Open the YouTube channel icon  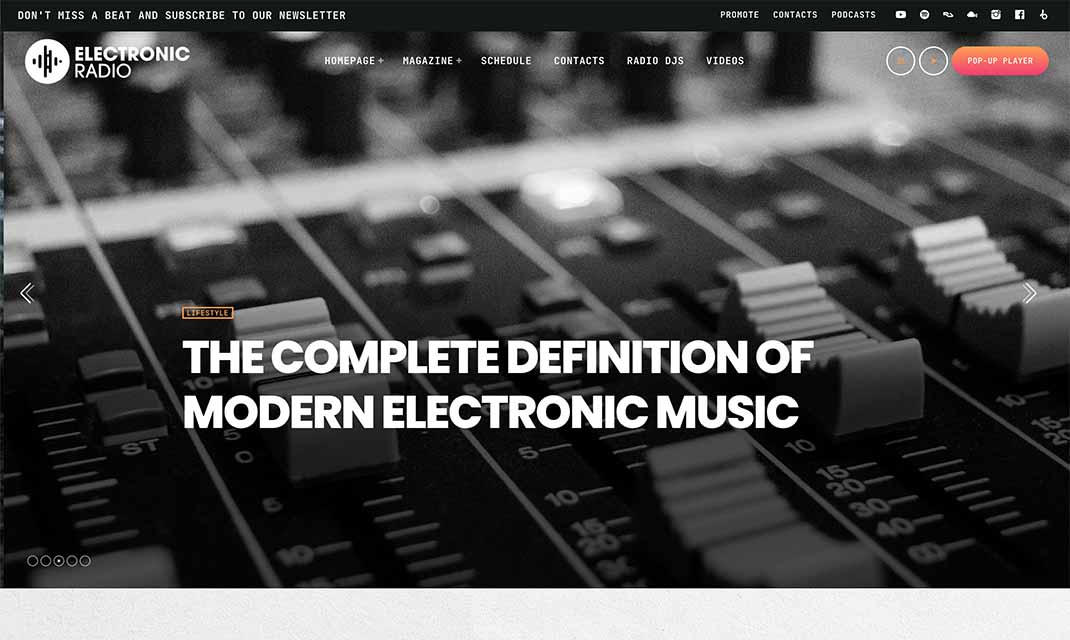click(900, 15)
